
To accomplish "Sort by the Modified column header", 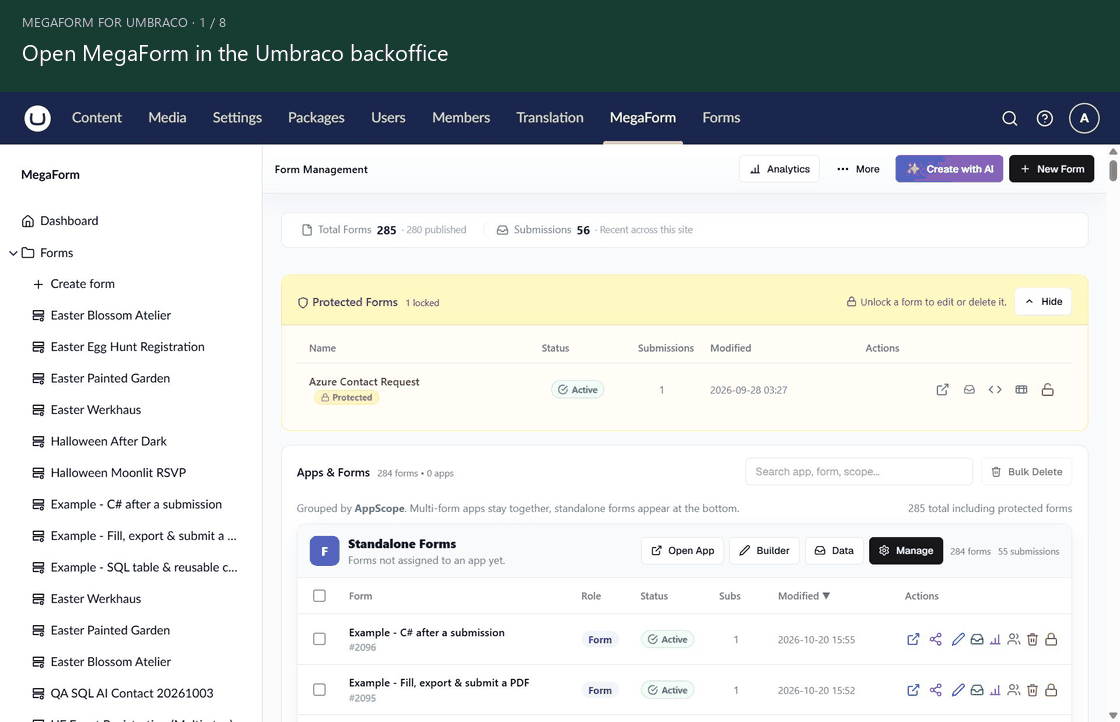I will click(x=804, y=596).
